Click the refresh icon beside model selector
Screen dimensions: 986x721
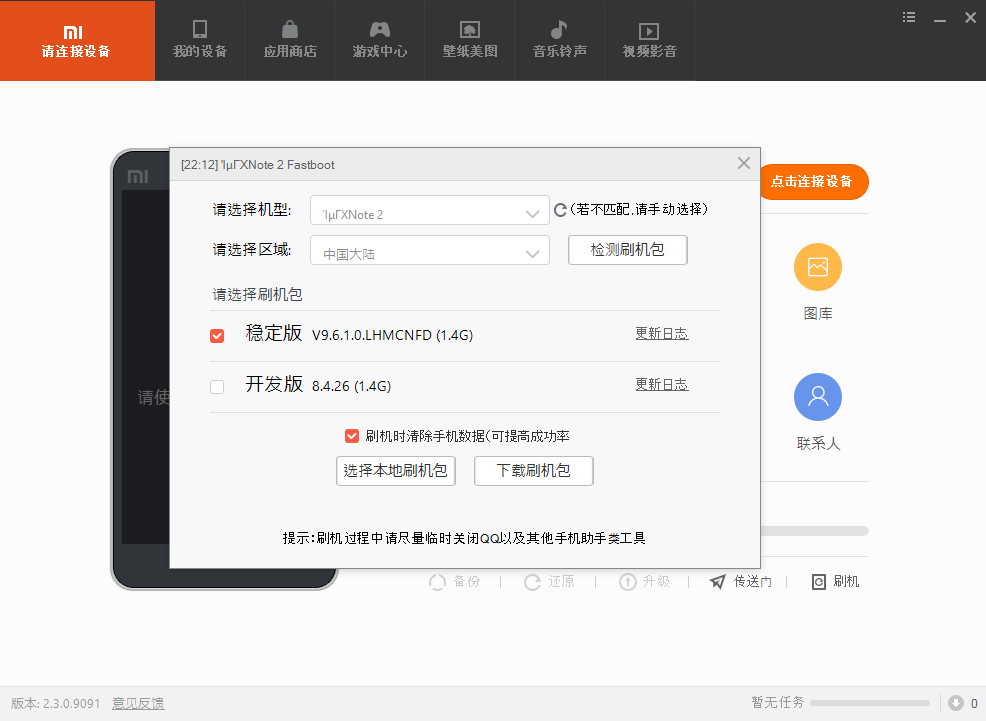561,210
